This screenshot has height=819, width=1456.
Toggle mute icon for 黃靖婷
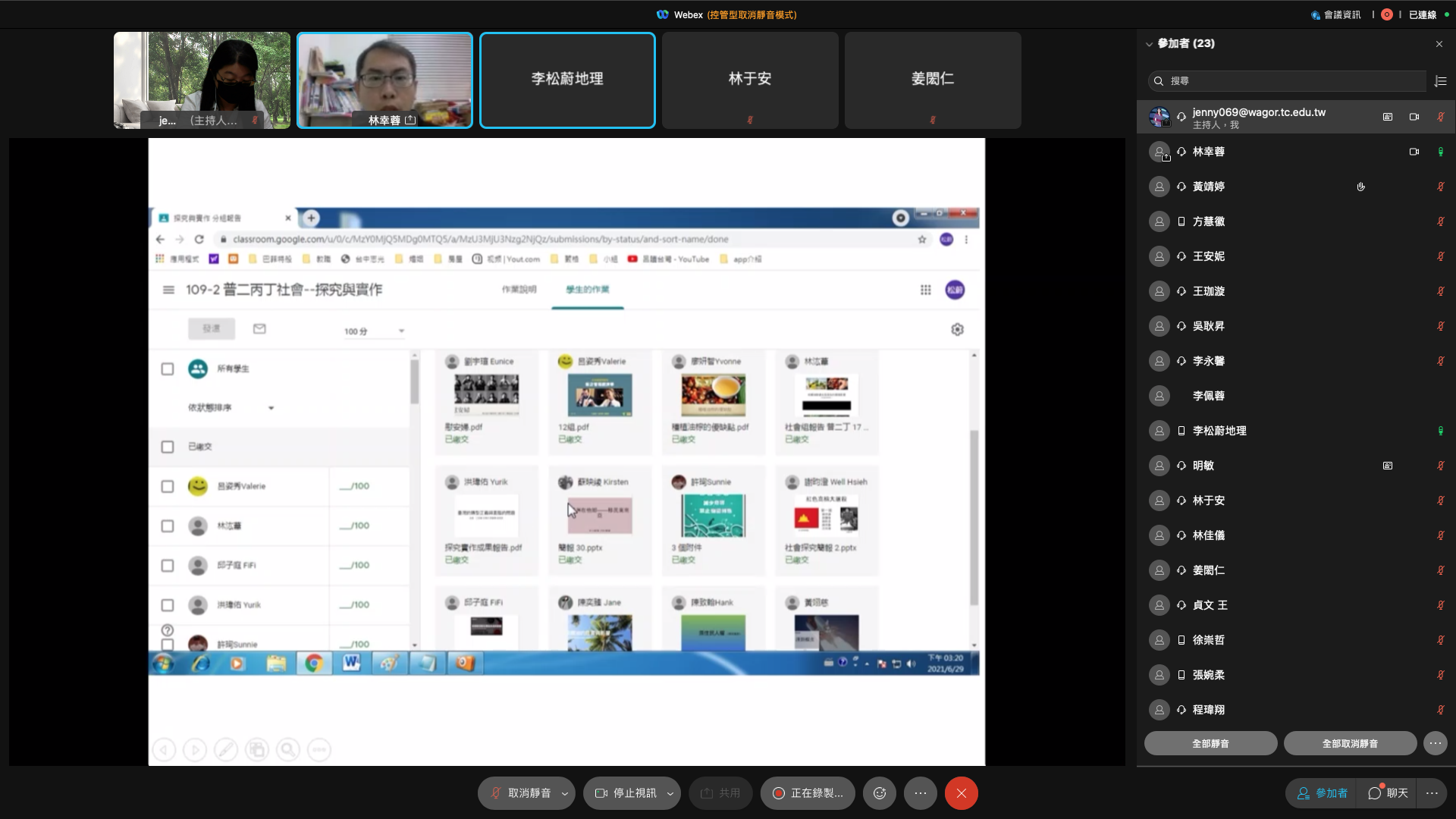click(x=1440, y=187)
